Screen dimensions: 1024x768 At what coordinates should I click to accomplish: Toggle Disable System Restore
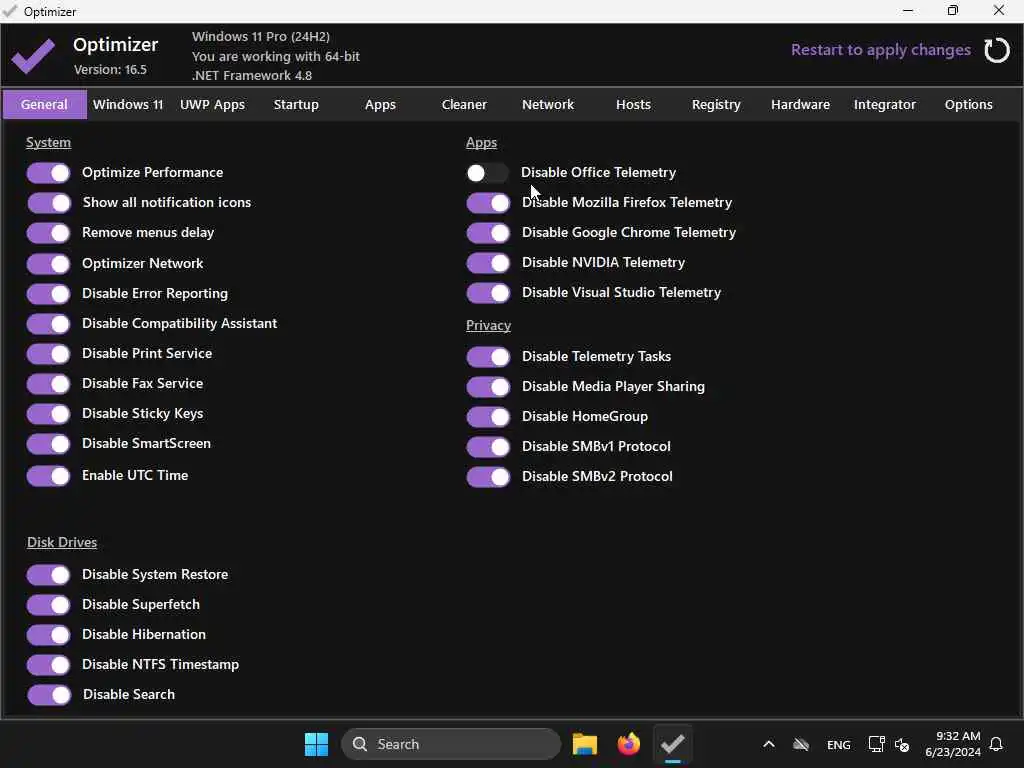[x=48, y=575]
